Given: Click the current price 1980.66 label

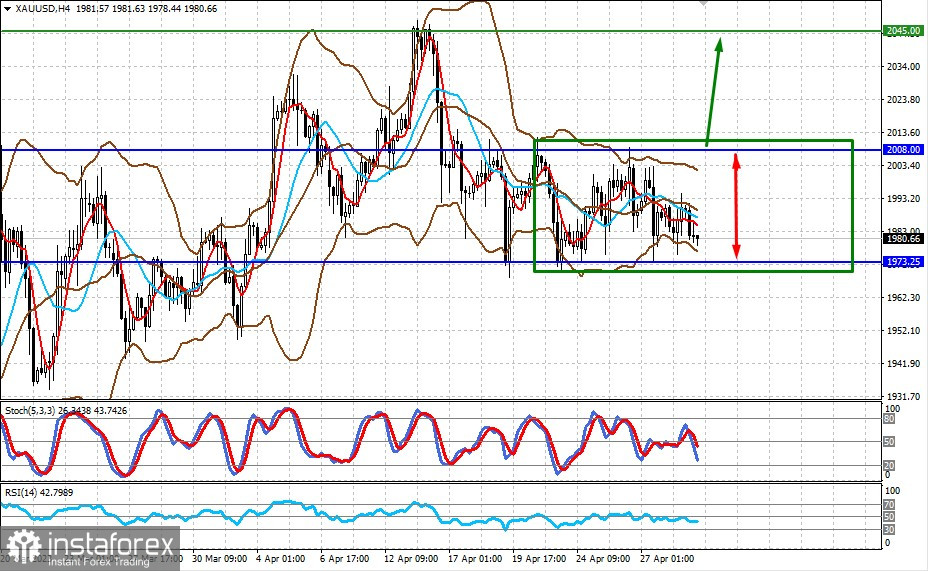Looking at the screenshot, I should click(x=903, y=238).
